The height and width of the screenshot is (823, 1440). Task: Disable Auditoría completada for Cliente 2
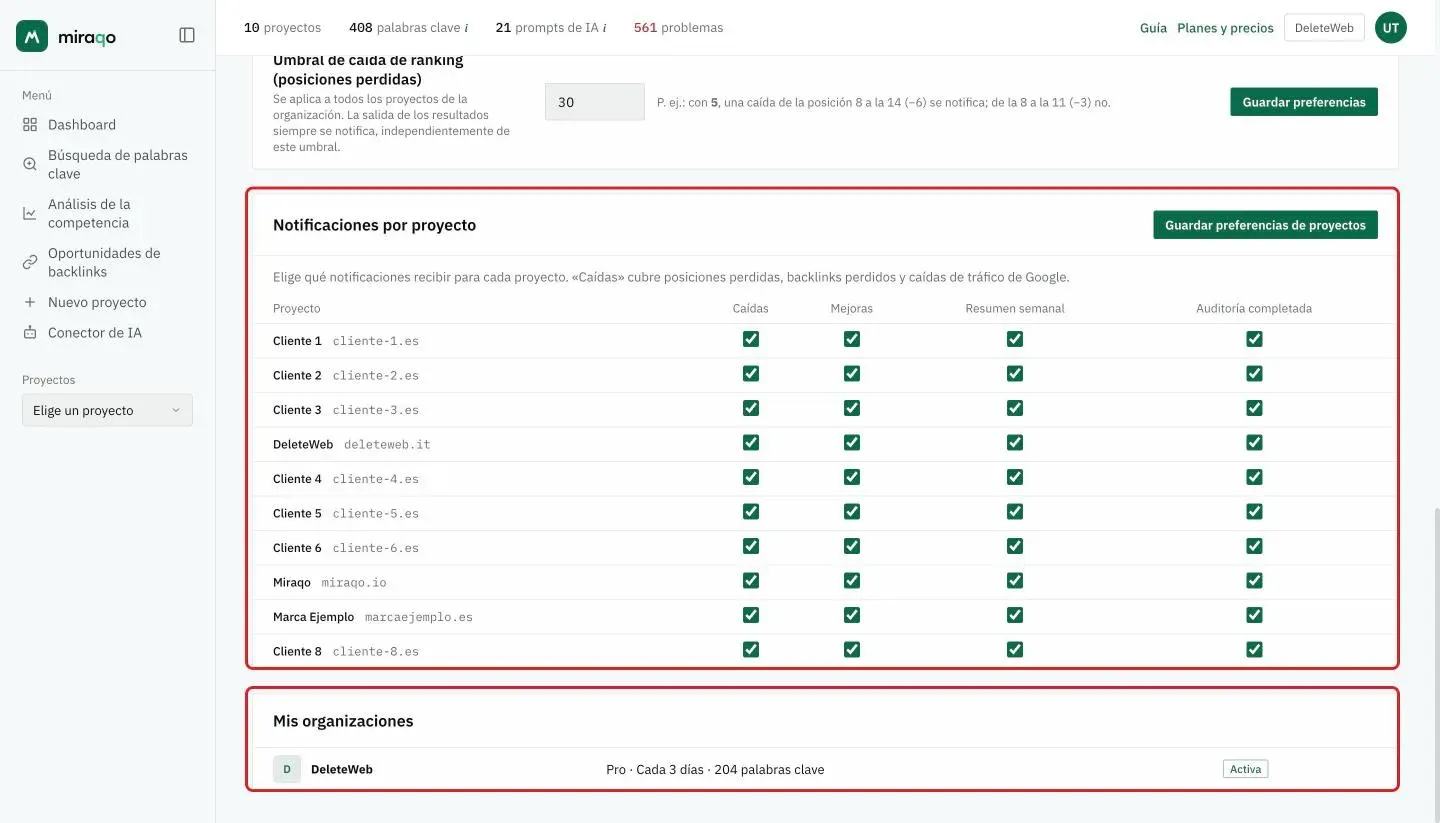point(1254,373)
